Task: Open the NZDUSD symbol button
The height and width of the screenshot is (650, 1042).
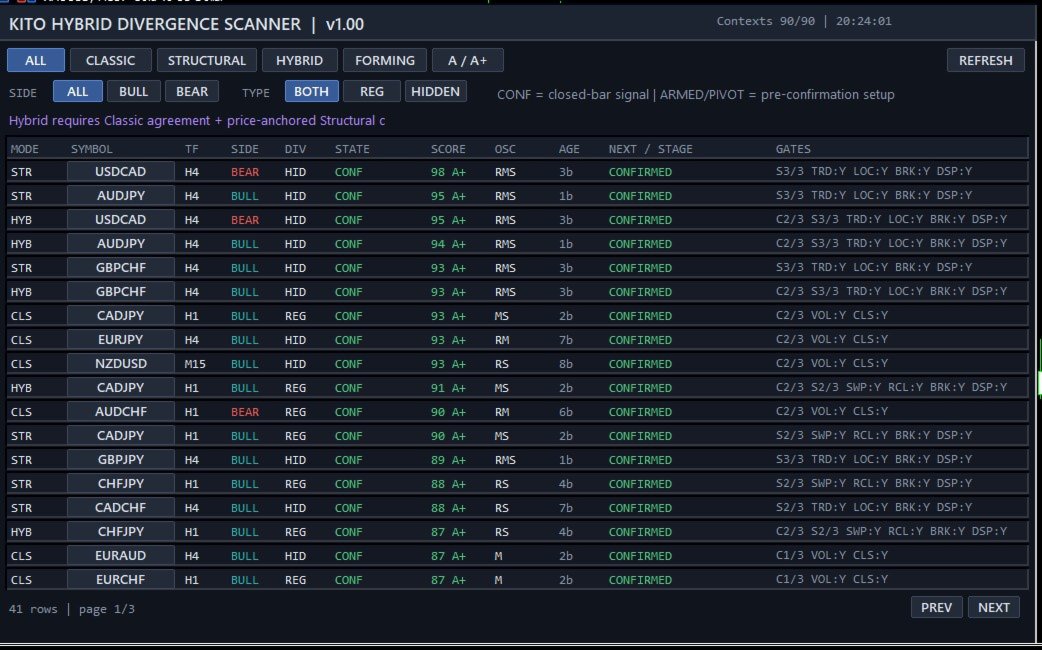Action: point(120,364)
